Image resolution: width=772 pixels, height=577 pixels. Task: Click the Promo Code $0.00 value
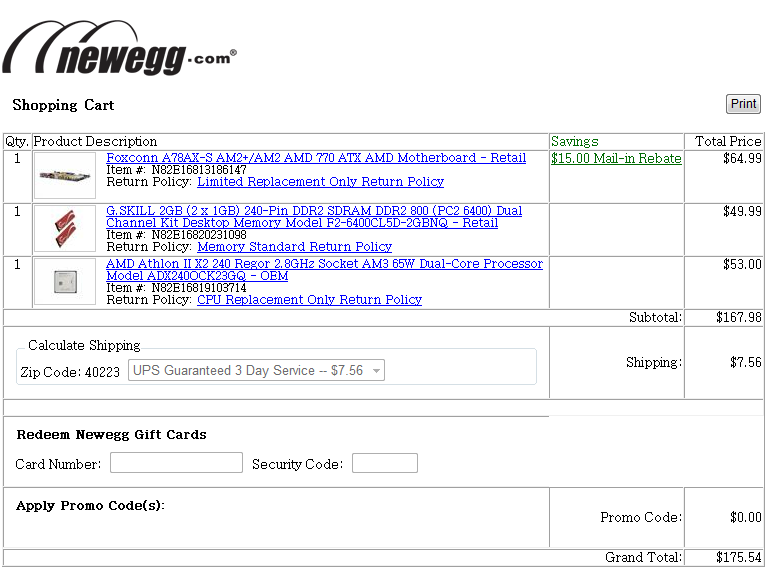click(745, 517)
